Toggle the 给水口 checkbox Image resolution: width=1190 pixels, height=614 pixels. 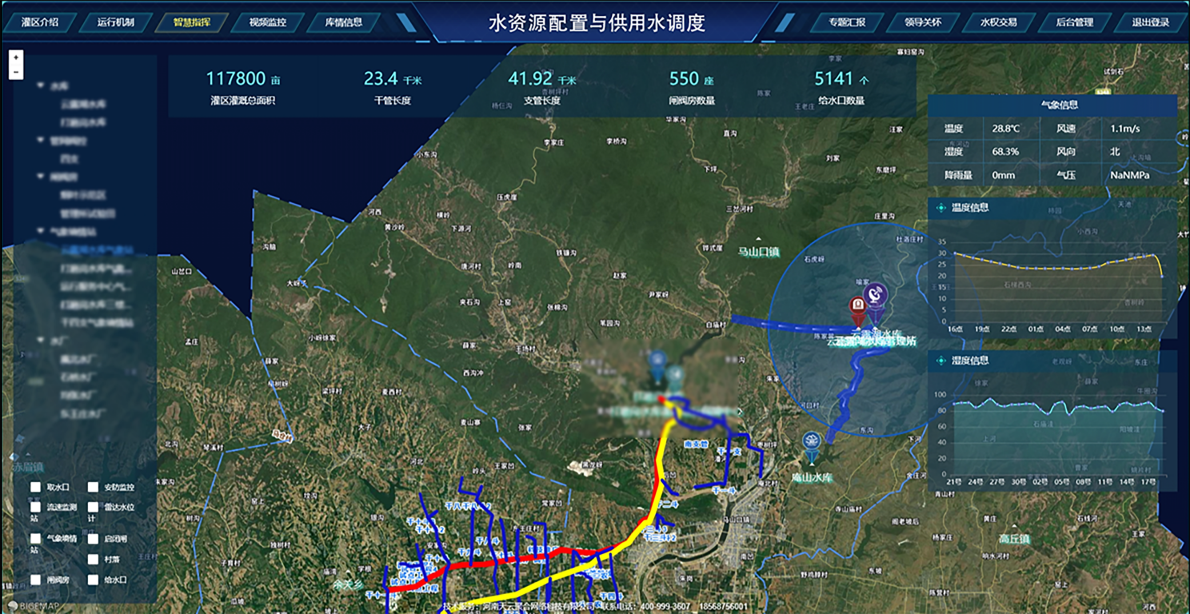pyautogui.click(x=93, y=579)
